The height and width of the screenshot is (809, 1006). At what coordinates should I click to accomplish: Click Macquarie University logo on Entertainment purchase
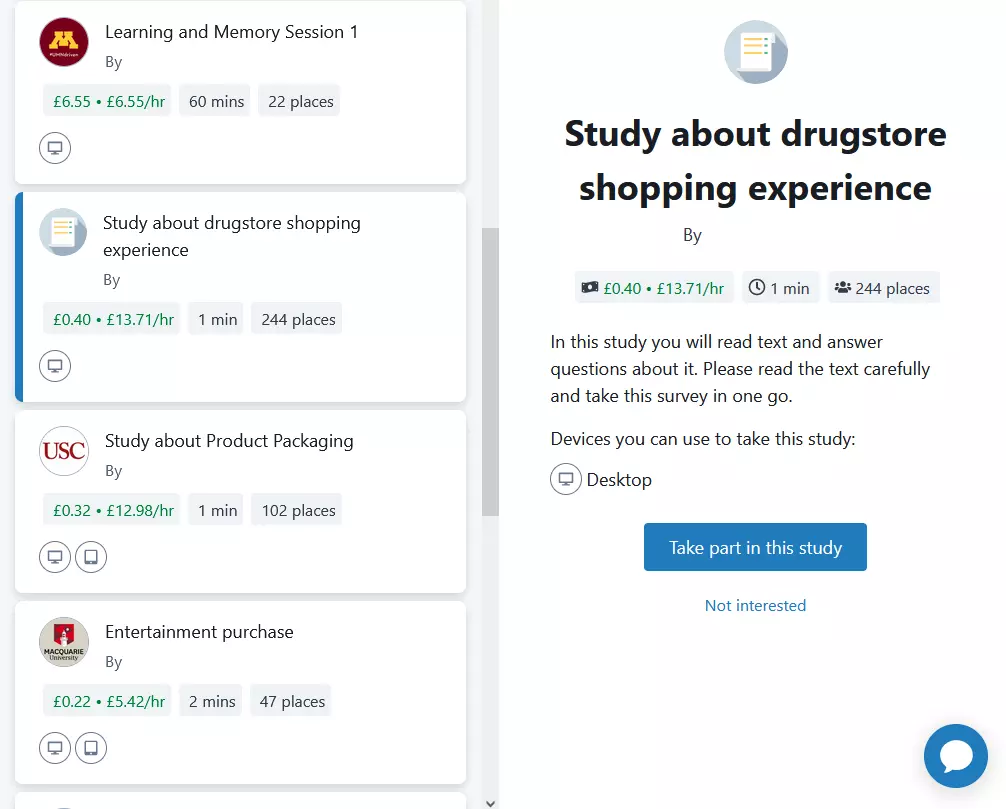64,642
